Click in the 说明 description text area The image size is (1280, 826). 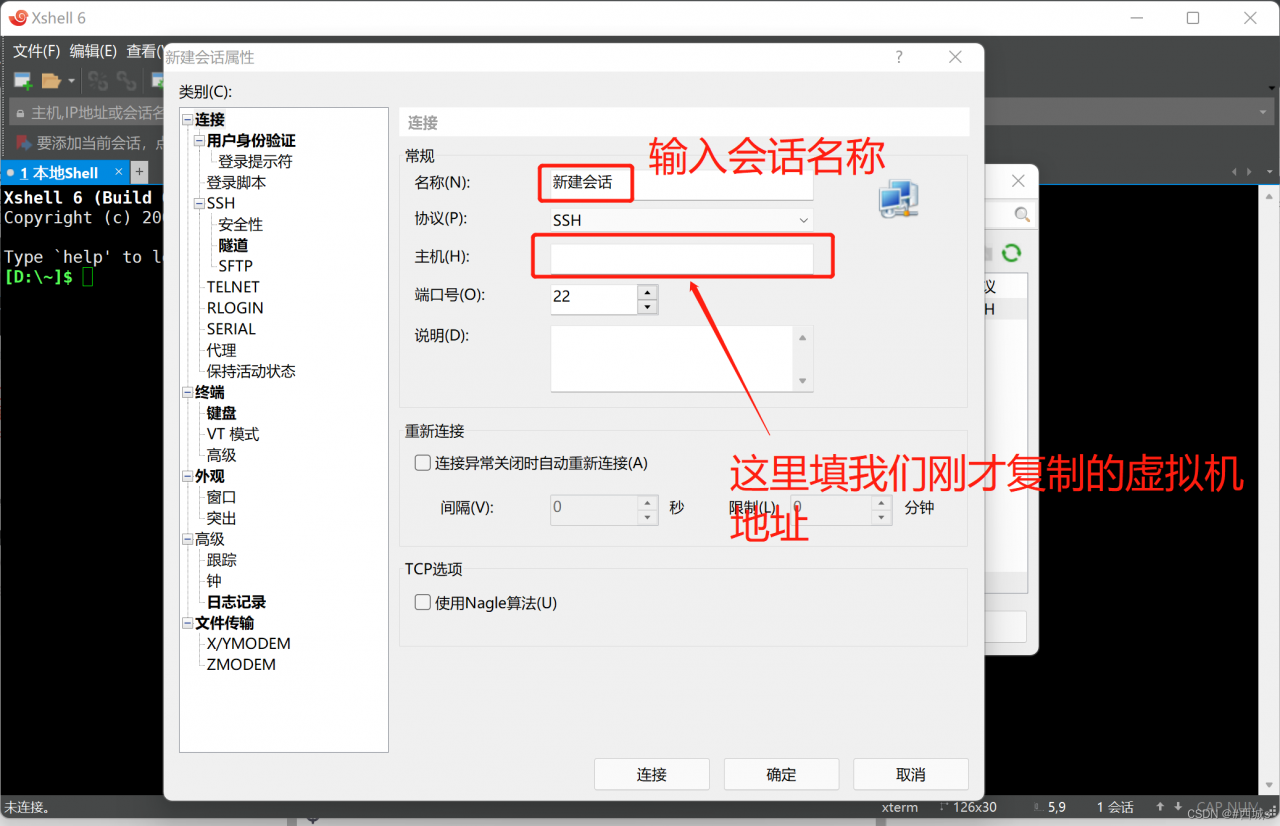(673, 358)
